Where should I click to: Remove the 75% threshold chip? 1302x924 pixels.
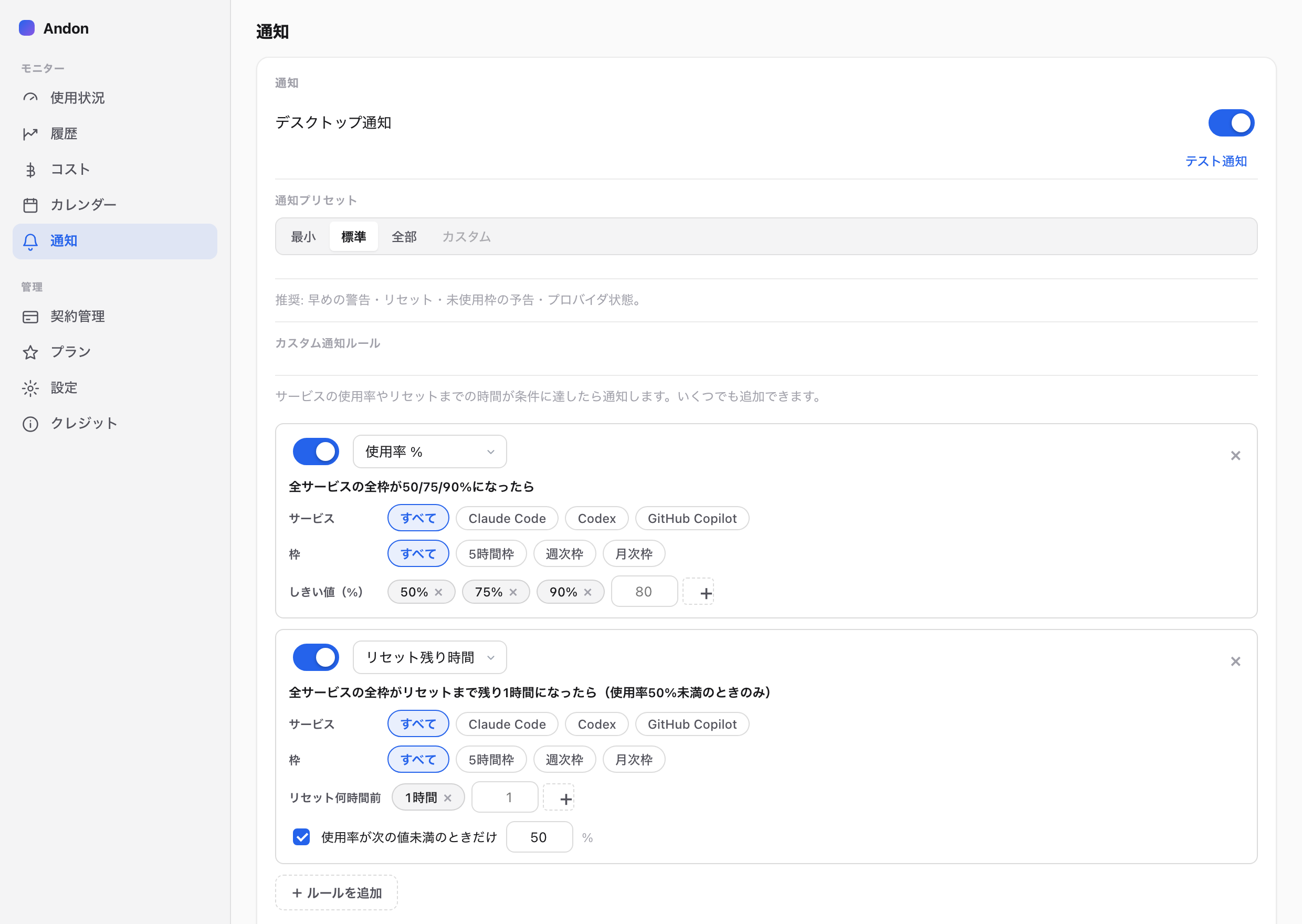513,592
